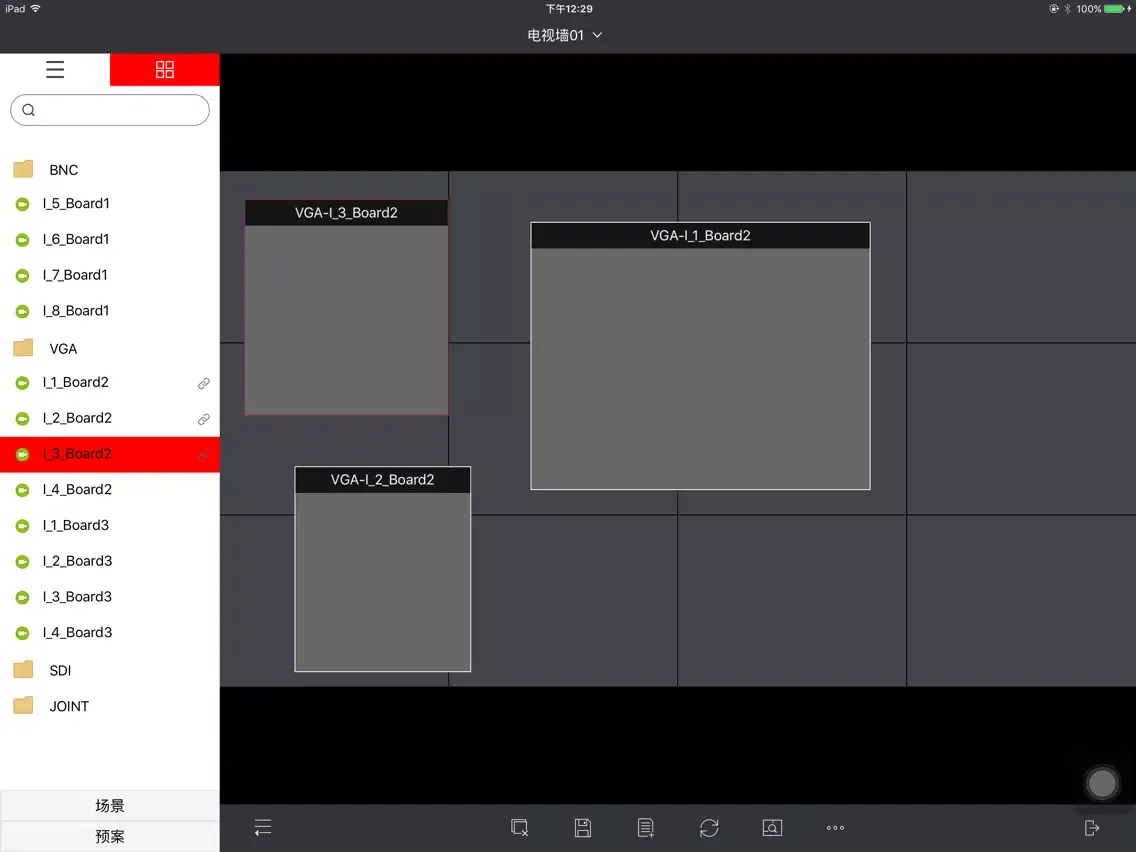The height and width of the screenshot is (852, 1136).
Task: Open the 电视墙01 dropdown
Action: (564, 35)
